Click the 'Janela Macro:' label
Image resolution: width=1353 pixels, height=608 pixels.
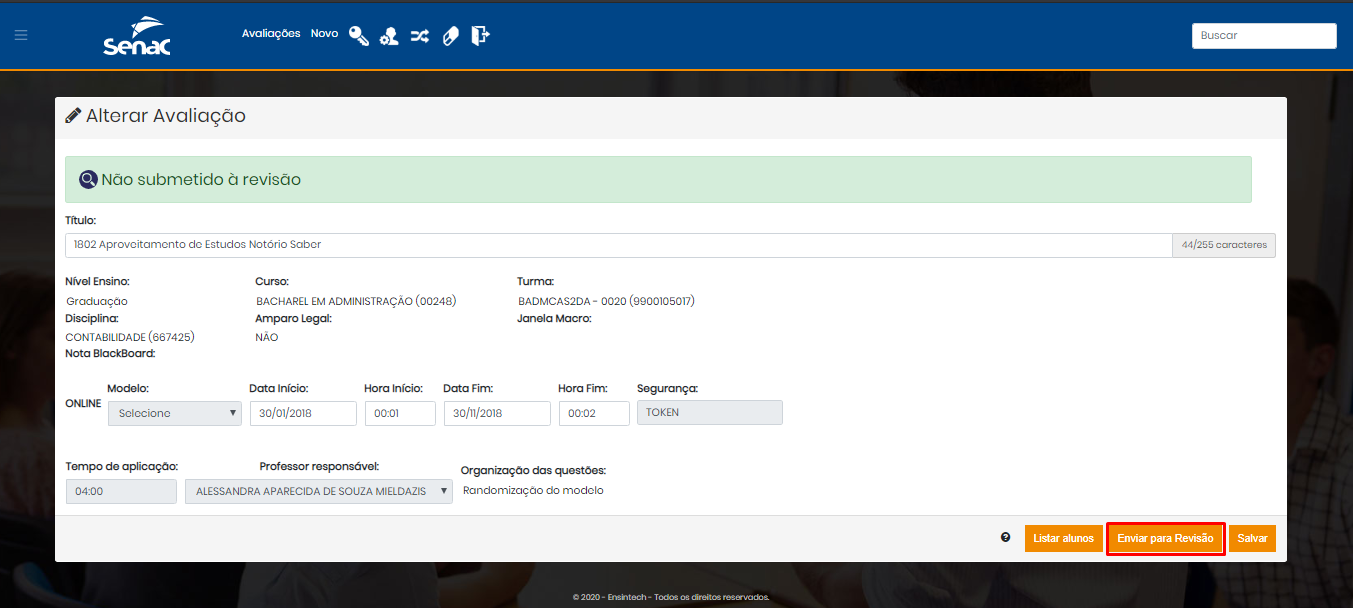554,319
